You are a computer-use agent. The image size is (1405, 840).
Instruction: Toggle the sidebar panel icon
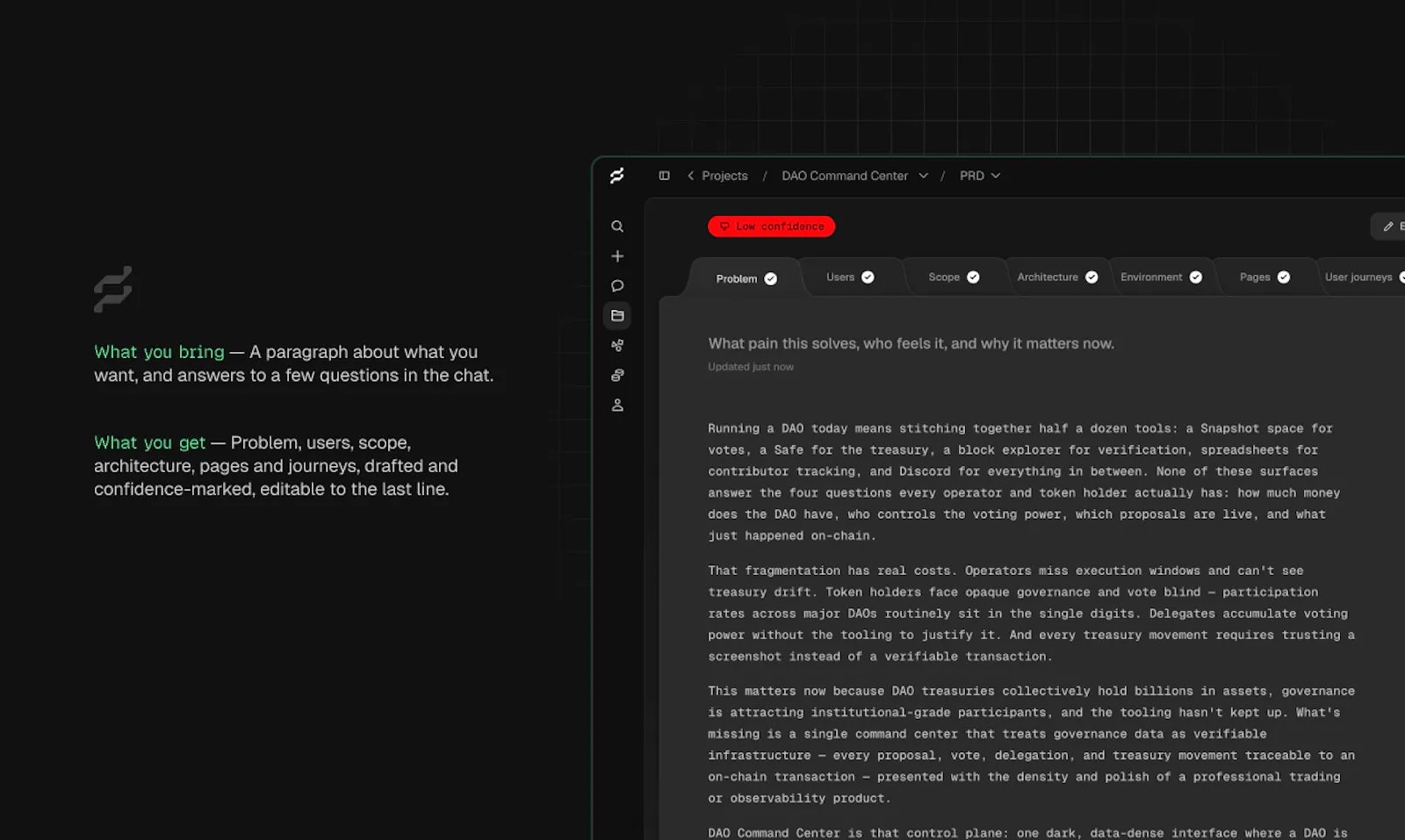click(664, 176)
